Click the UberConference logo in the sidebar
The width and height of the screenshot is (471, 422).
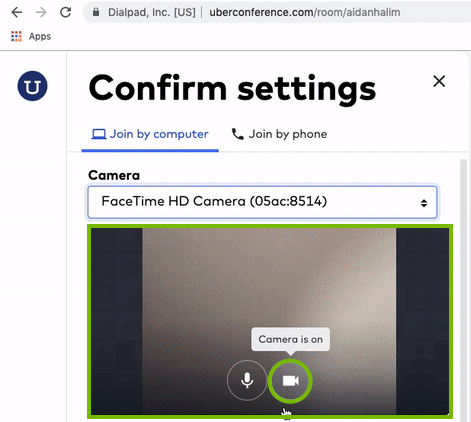point(32,86)
